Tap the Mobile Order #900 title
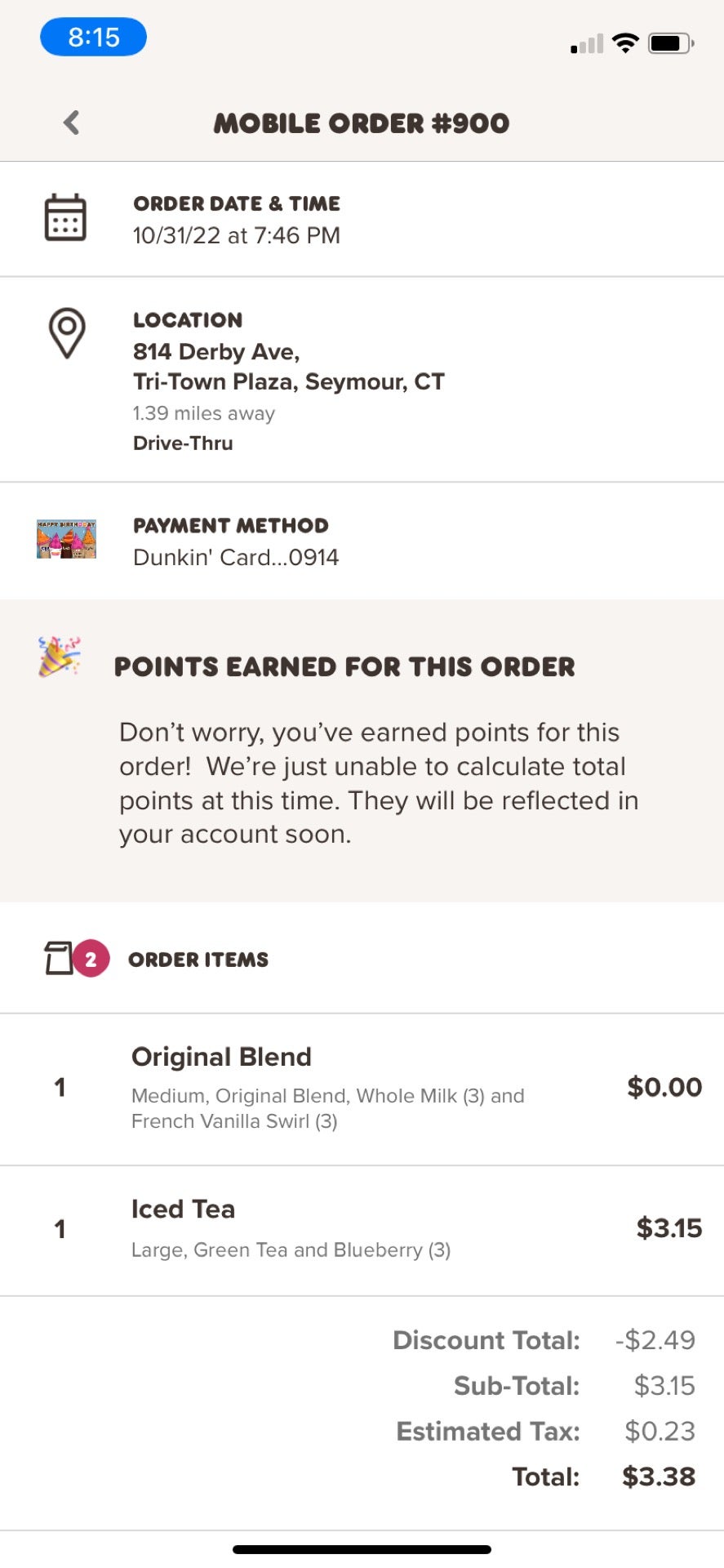724x1568 pixels. tap(362, 123)
